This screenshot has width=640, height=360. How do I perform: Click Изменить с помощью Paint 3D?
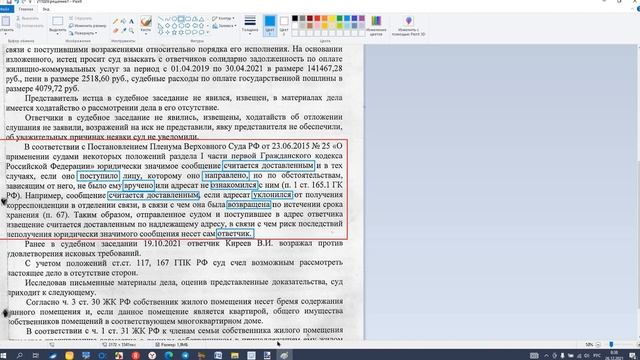click(409, 25)
